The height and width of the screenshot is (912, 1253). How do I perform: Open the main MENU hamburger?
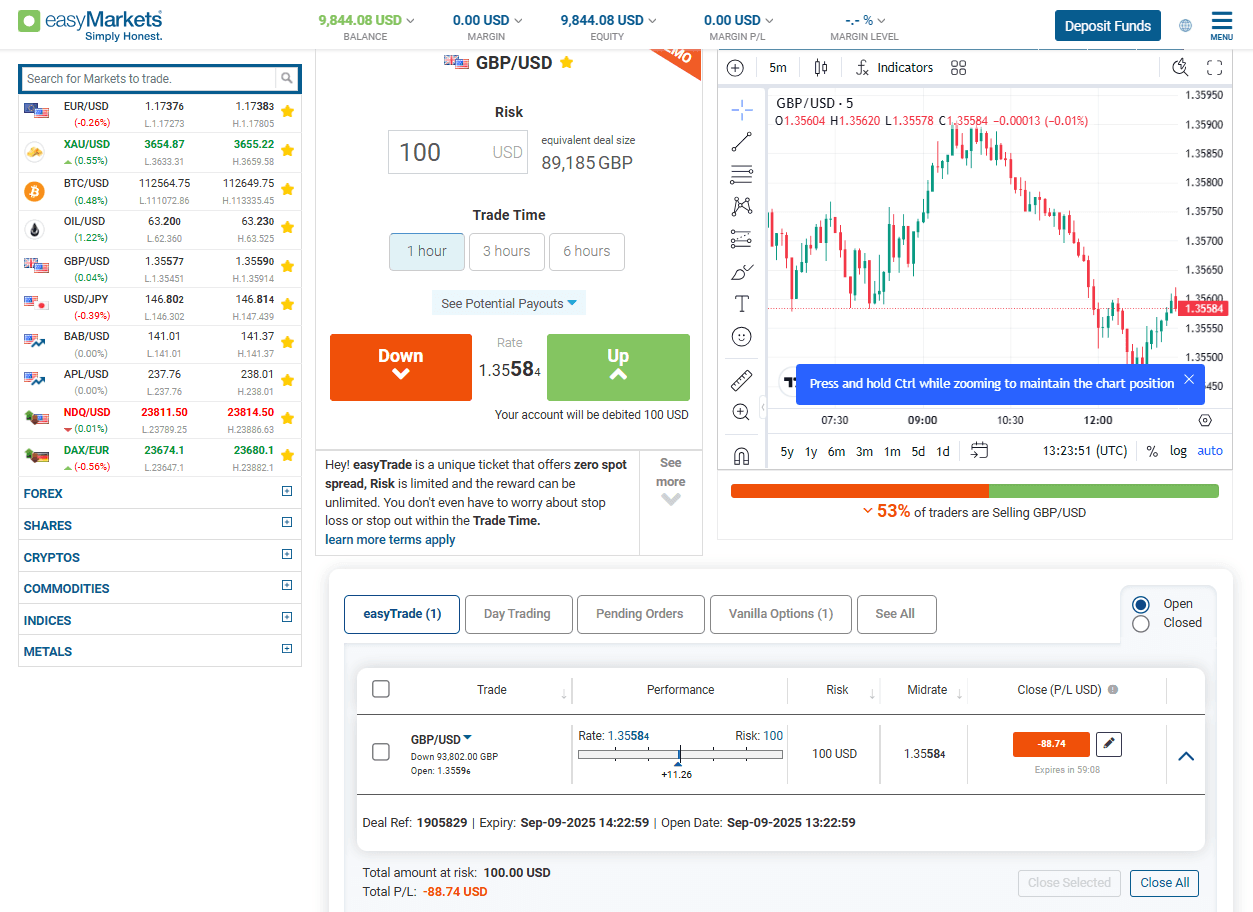pyautogui.click(x=1221, y=25)
